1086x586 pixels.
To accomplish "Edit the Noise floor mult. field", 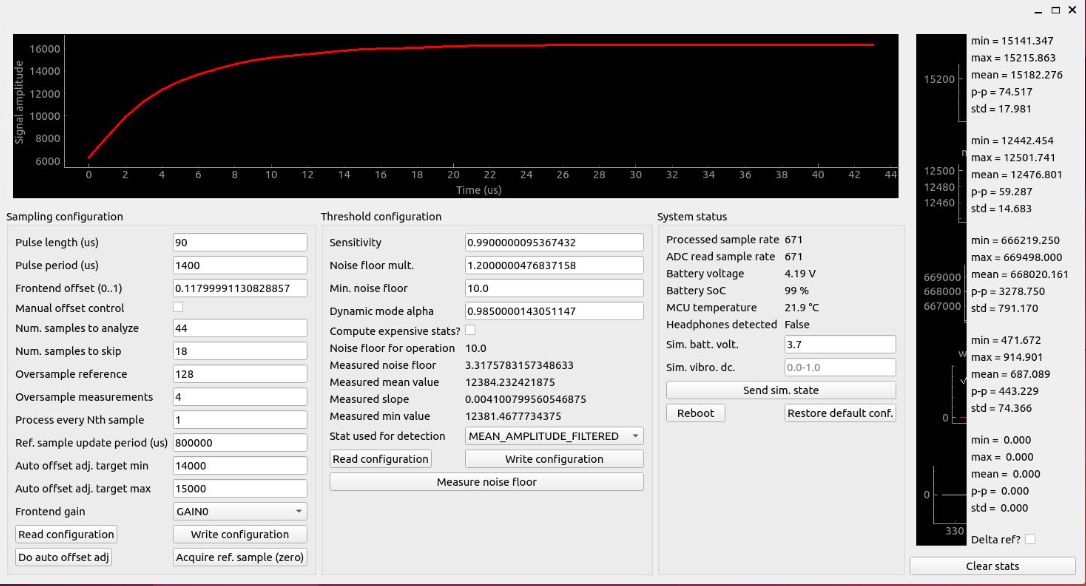I will click(554, 265).
